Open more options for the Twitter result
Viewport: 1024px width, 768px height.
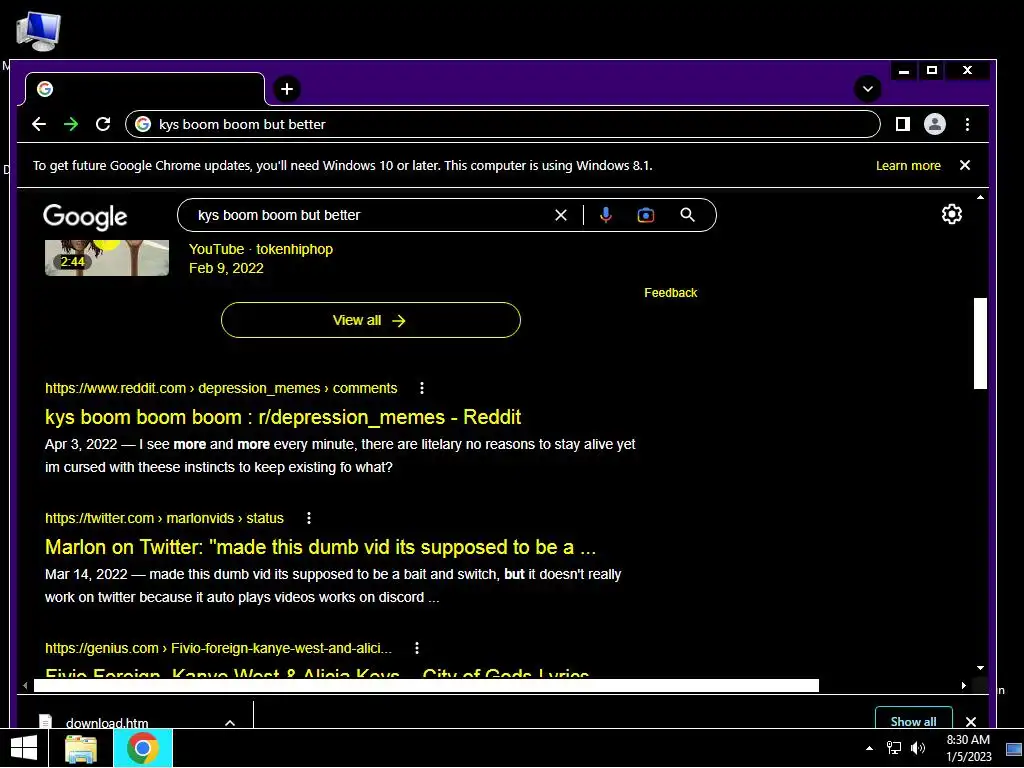tap(309, 518)
